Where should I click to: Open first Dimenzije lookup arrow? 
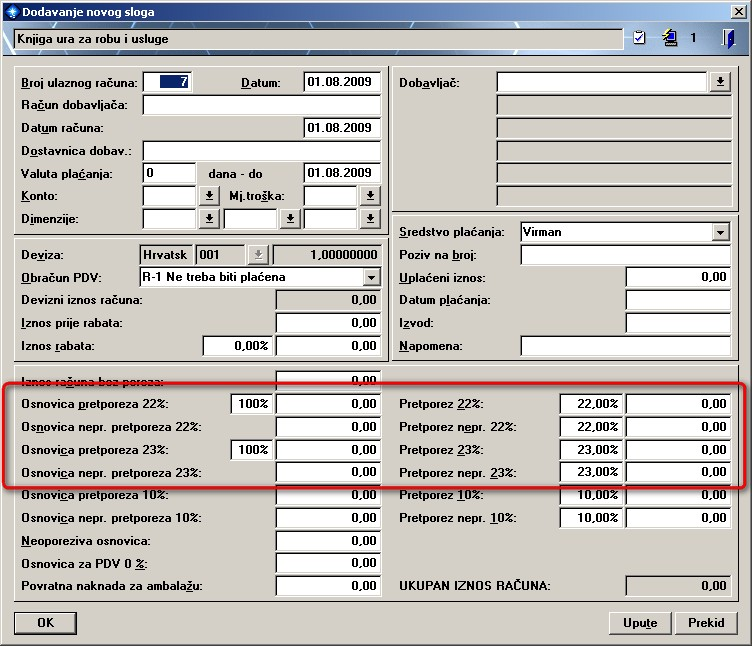209,219
